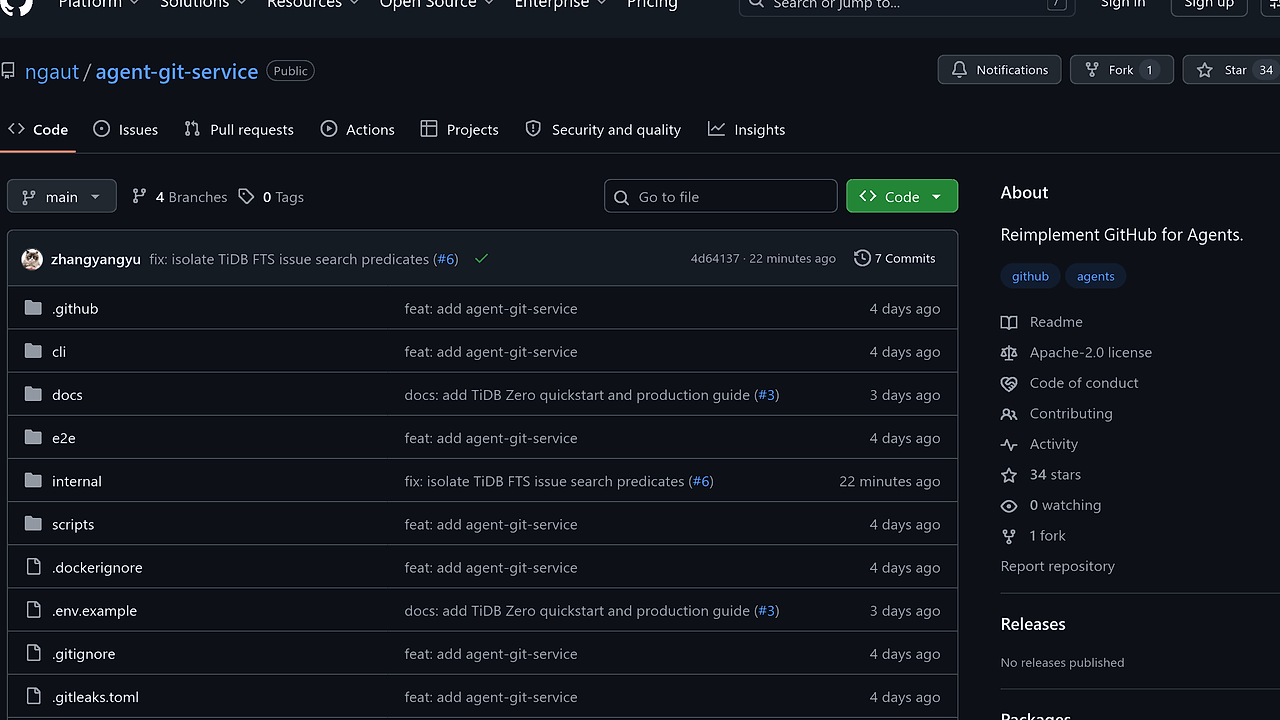Click the GitHub logo icon
Viewport: 1280px width, 720px height.
pyautogui.click(x=17, y=5)
